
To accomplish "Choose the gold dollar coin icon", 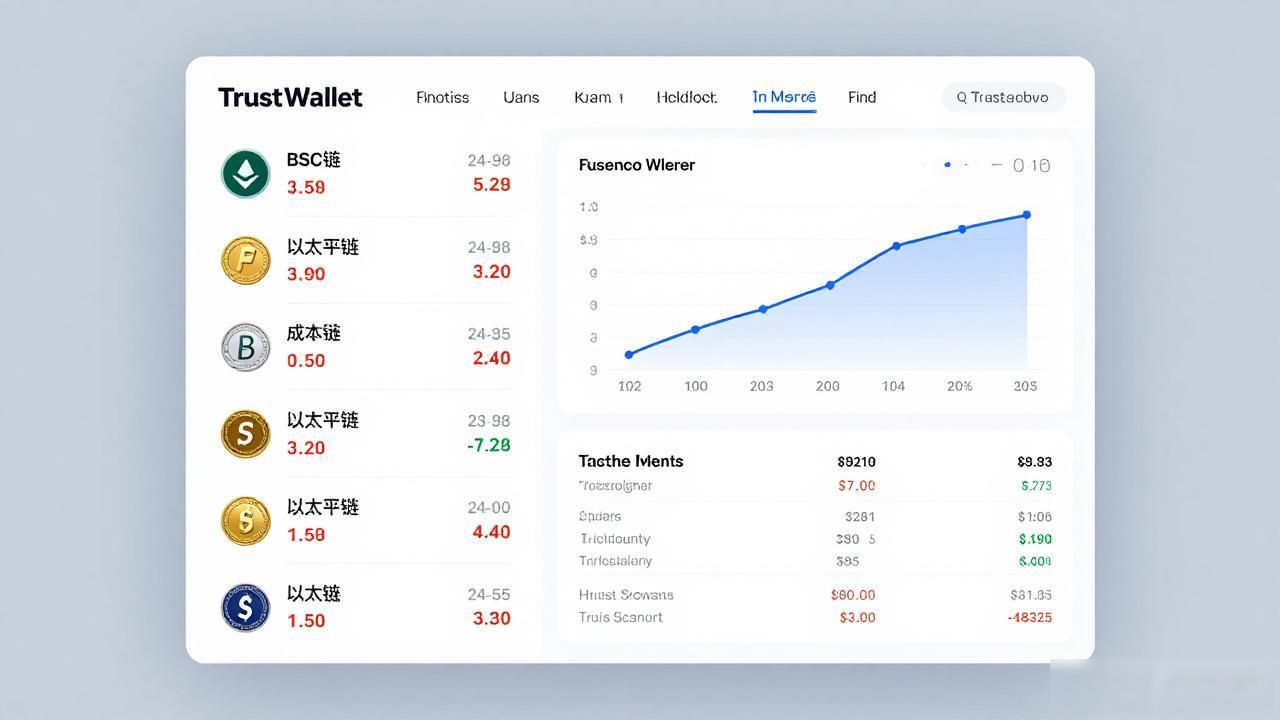I will click(245, 521).
